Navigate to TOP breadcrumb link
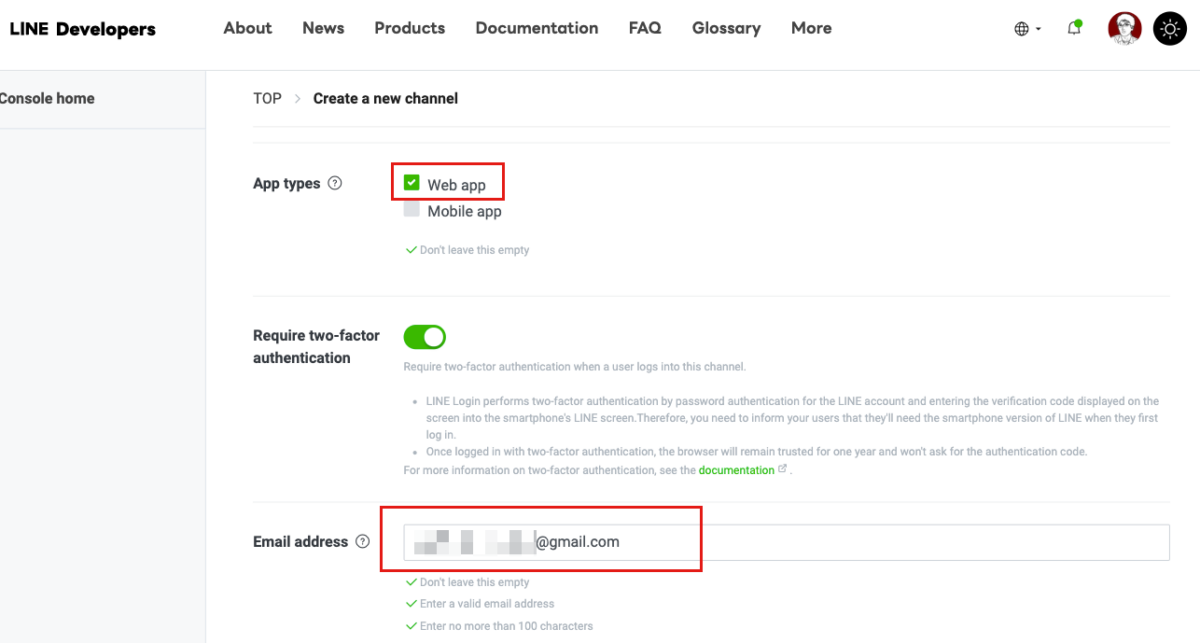Viewport: 1200px width, 643px height. coord(267,98)
